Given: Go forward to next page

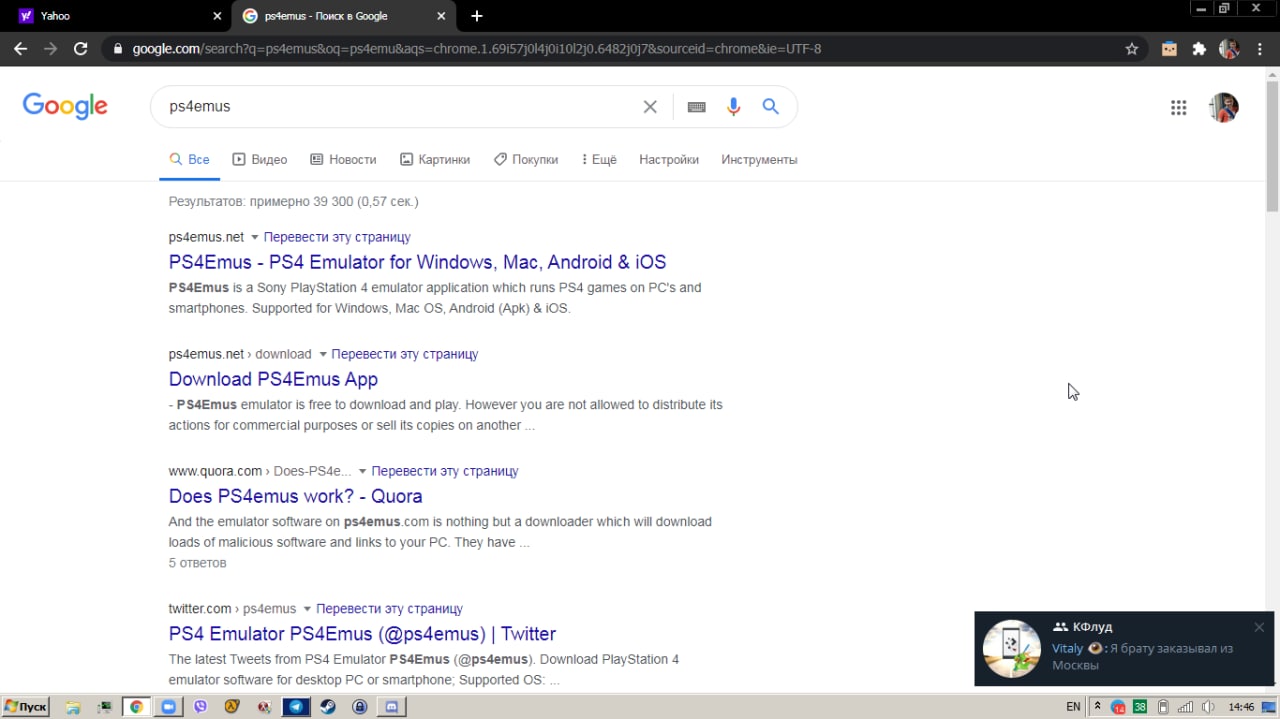Looking at the screenshot, I should click(50, 48).
